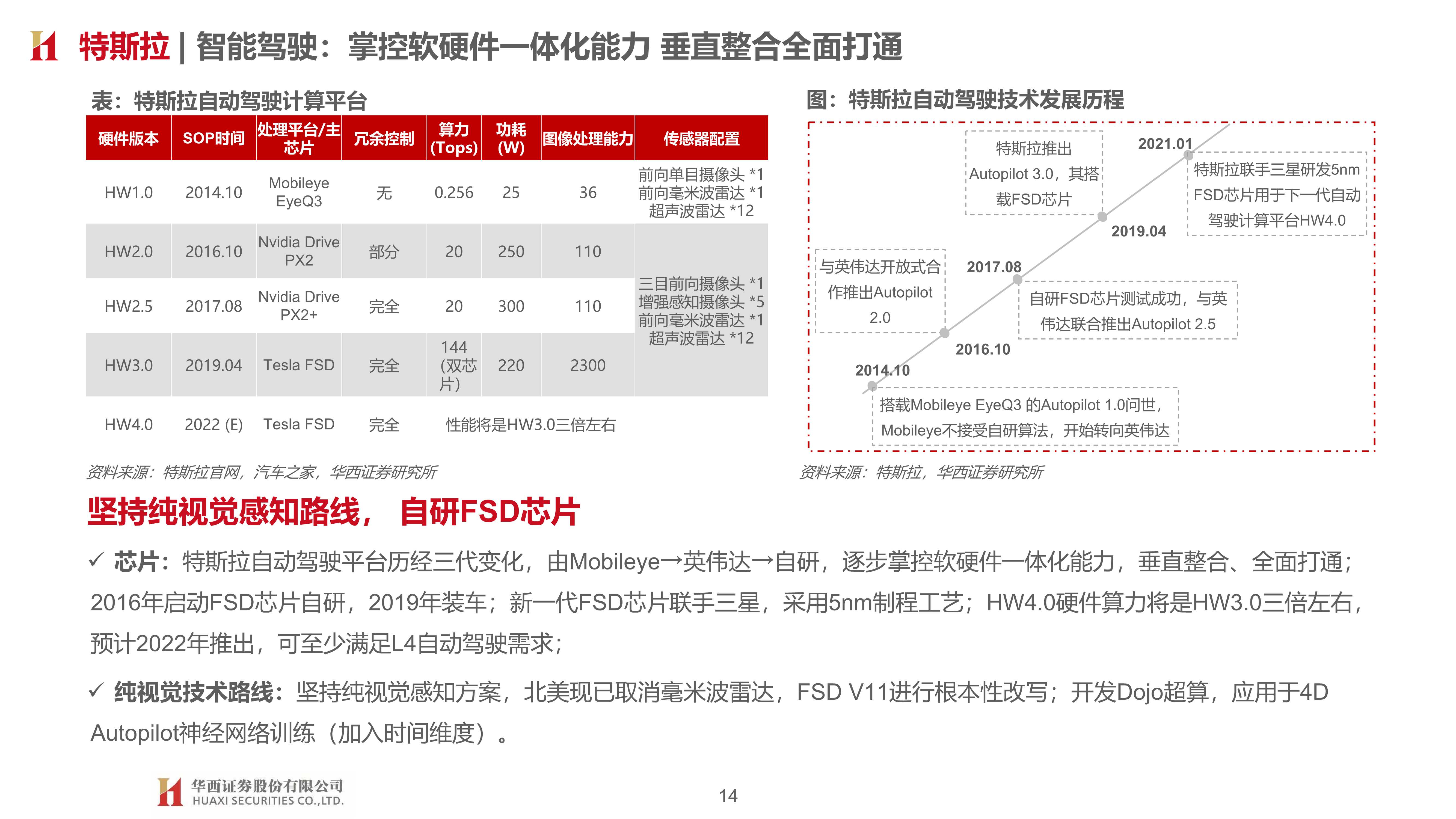
Task: Click the Autopilot 3.0 callout box
Action: pos(1034,173)
